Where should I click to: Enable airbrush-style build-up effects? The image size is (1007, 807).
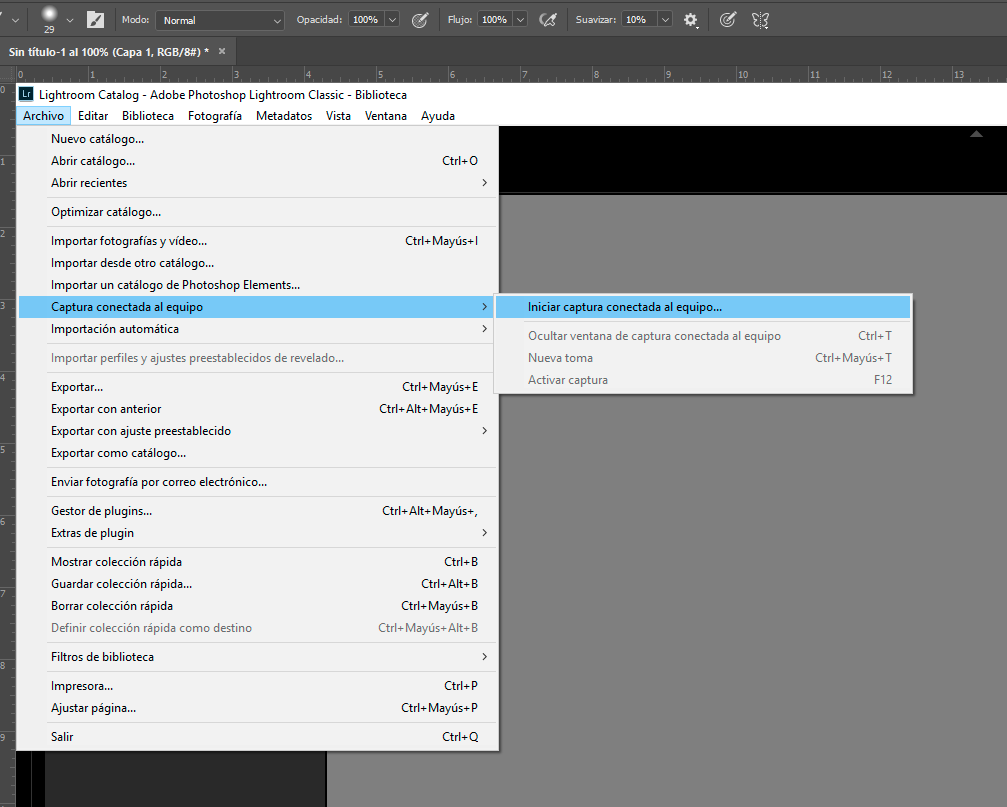pos(548,20)
